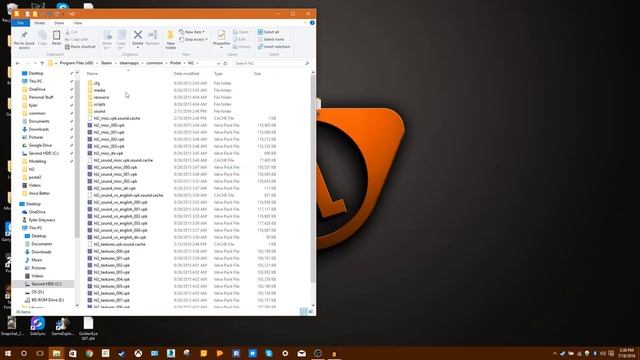Pin the folder to Quick access
The height and width of the screenshot is (360, 640).
pyautogui.click(x=24, y=40)
